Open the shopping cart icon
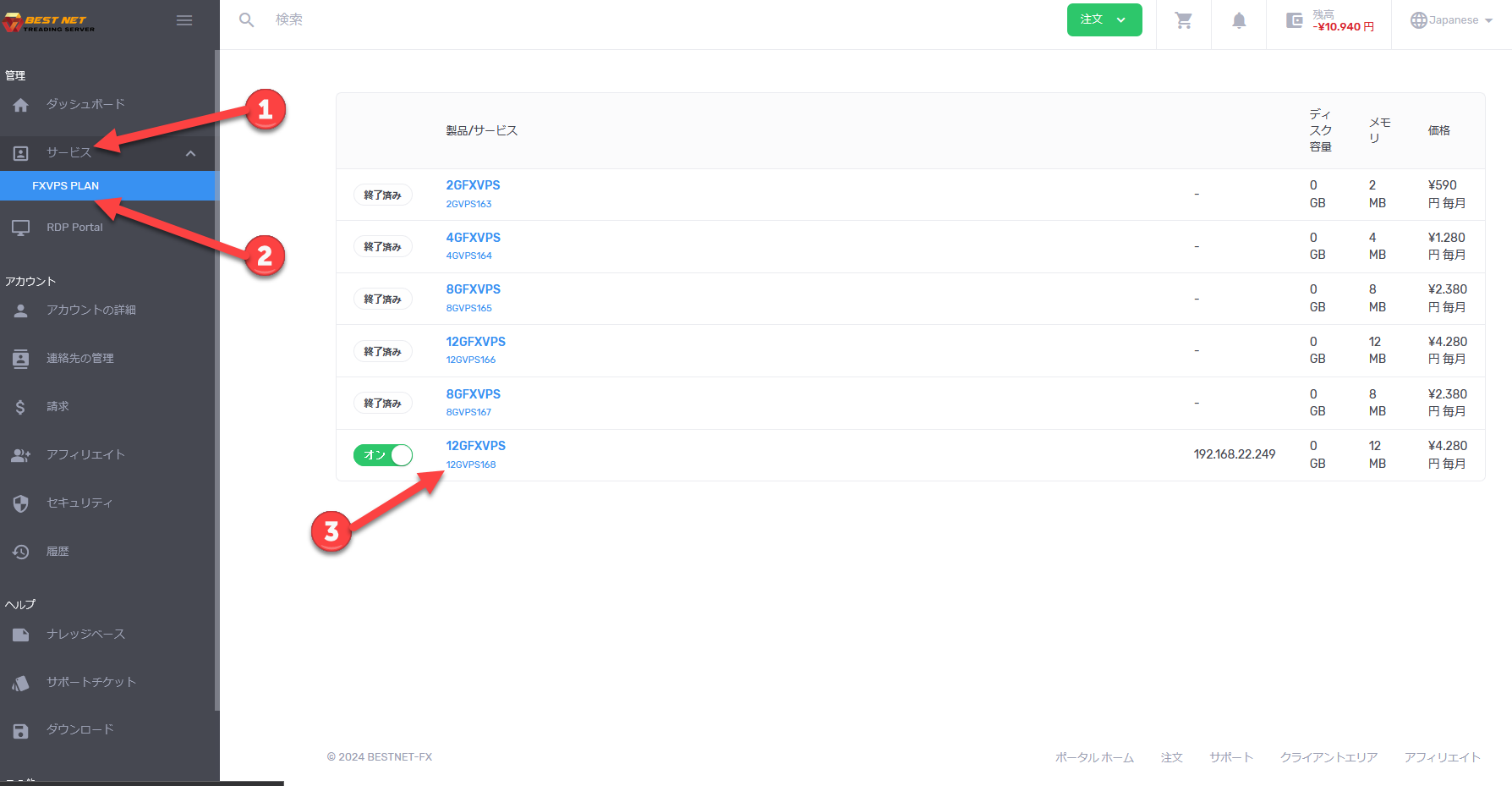Viewport: 1512px width, 786px height. (1184, 20)
